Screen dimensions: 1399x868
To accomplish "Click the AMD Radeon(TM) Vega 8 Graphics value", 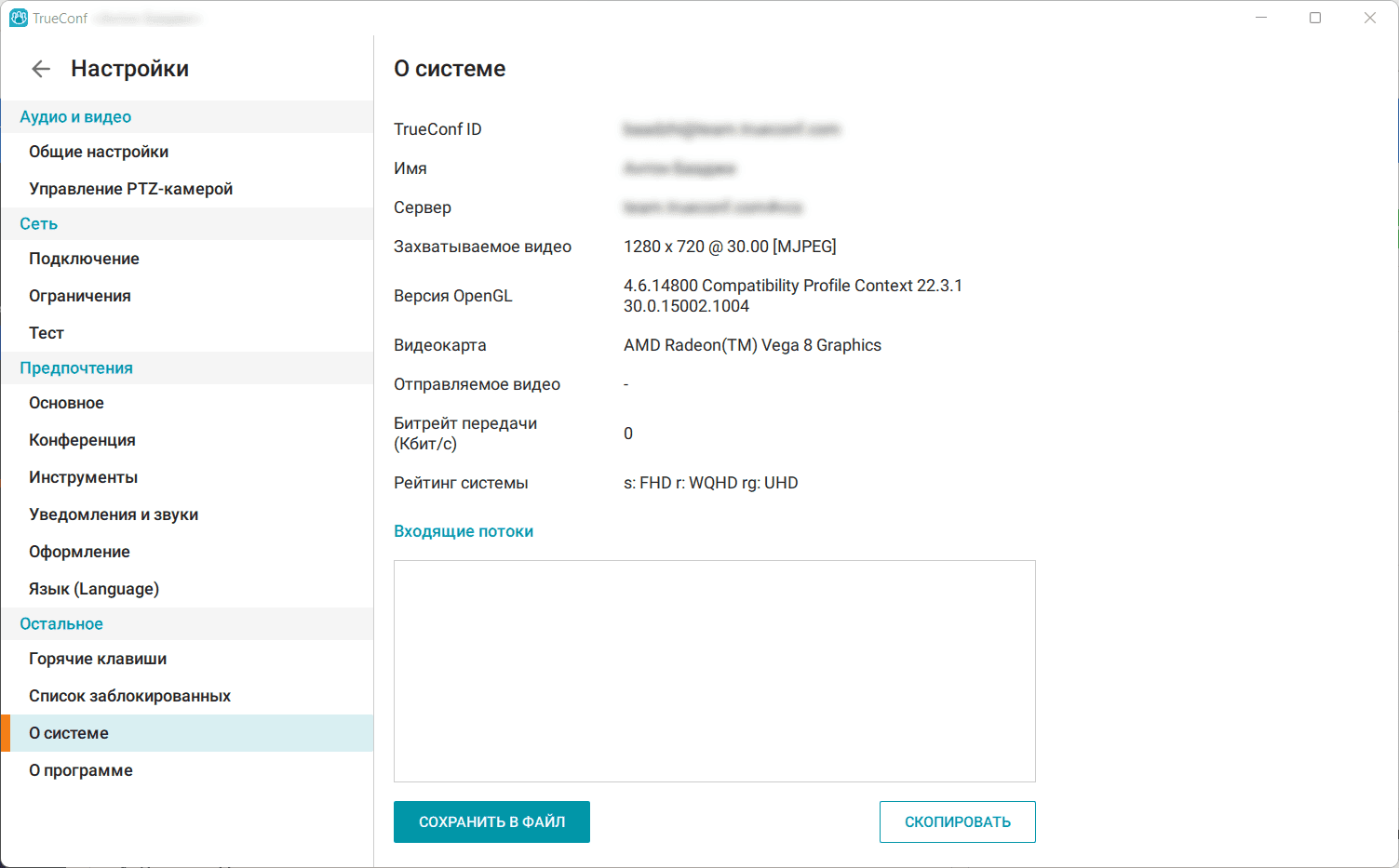I will click(x=752, y=345).
